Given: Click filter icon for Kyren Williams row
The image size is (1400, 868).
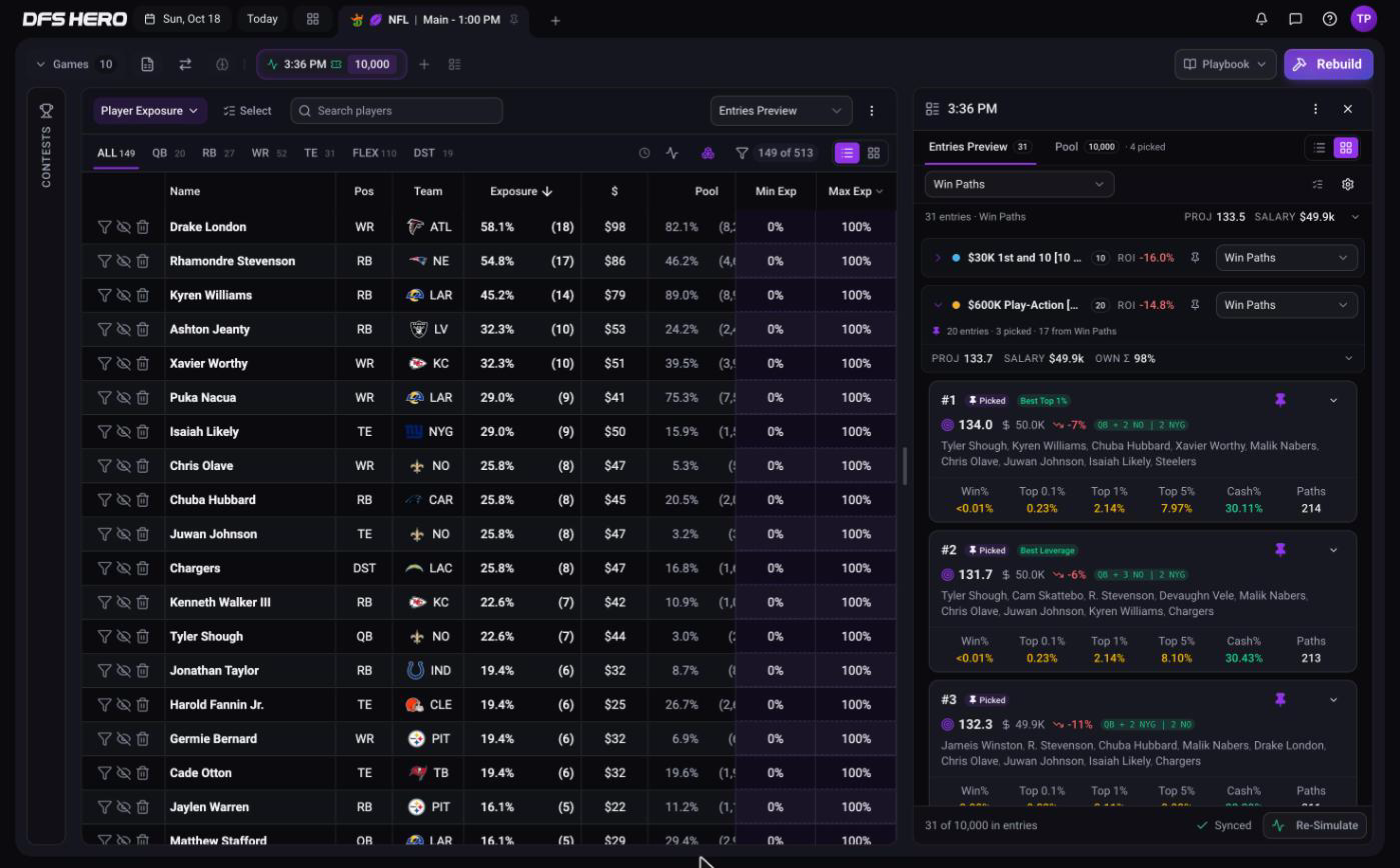Looking at the screenshot, I should (104, 295).
